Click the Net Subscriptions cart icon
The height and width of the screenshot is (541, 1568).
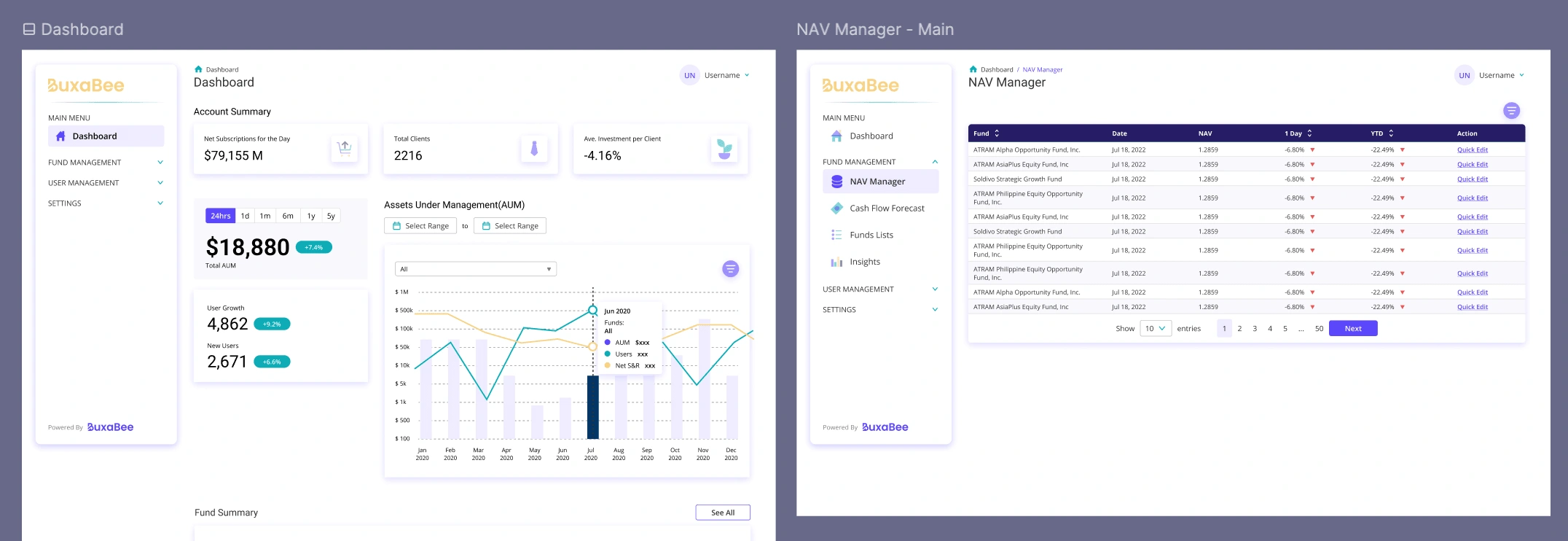coord(345,149)
